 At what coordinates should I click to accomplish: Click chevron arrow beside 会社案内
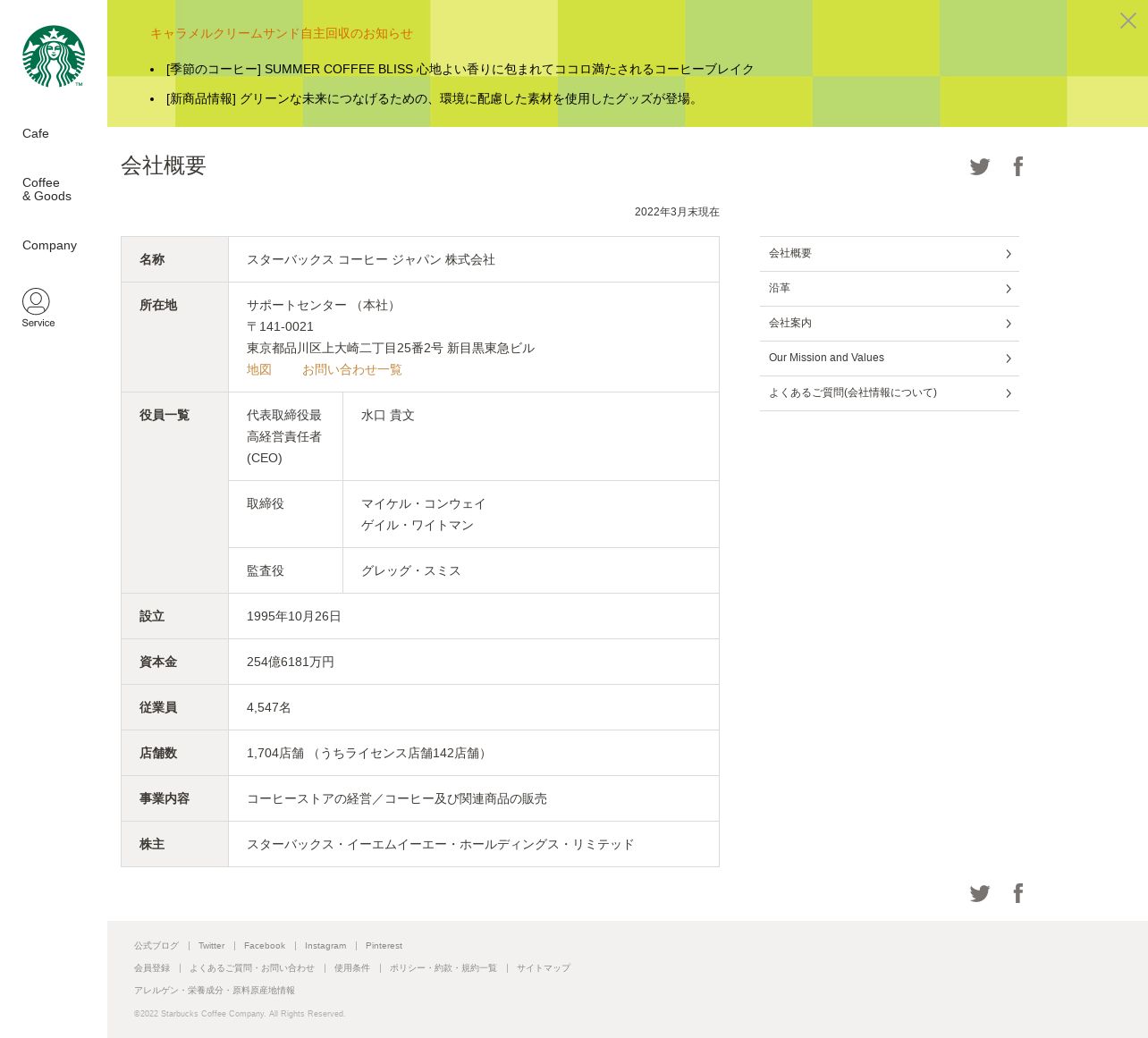pyautogui.click(x=1009, y=324)
